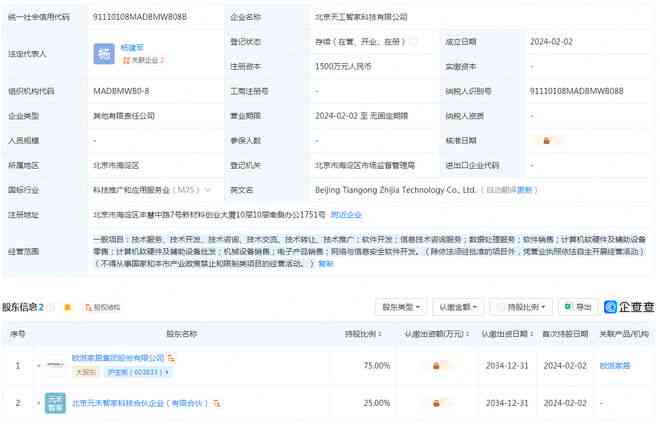Select the credit code 91110108MAD8MW8088 beside 统一社会信用代码

click(x=140, y=17)
